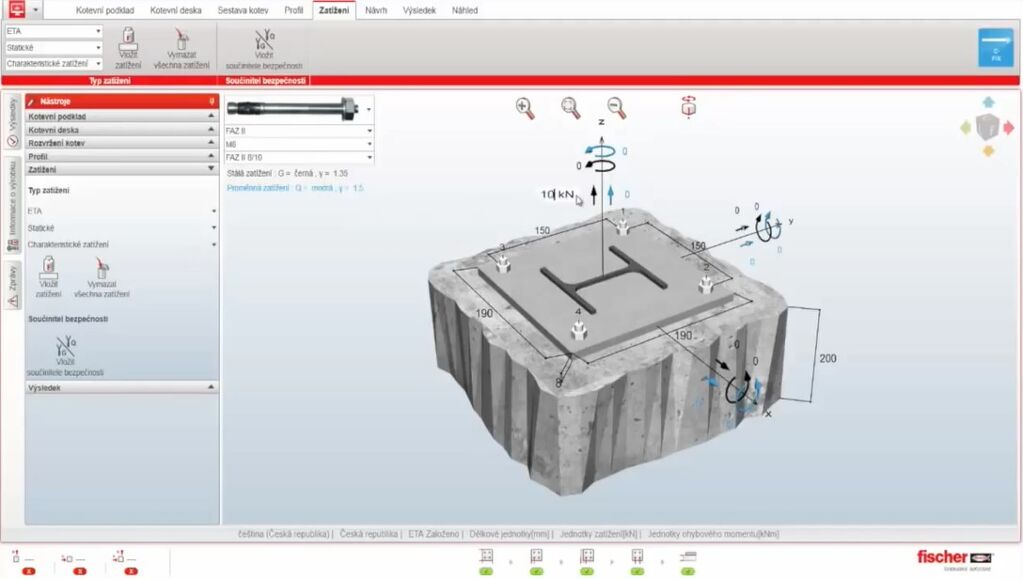
Task: Expand the Kotevní podklad section
Action: coord(121,116)
